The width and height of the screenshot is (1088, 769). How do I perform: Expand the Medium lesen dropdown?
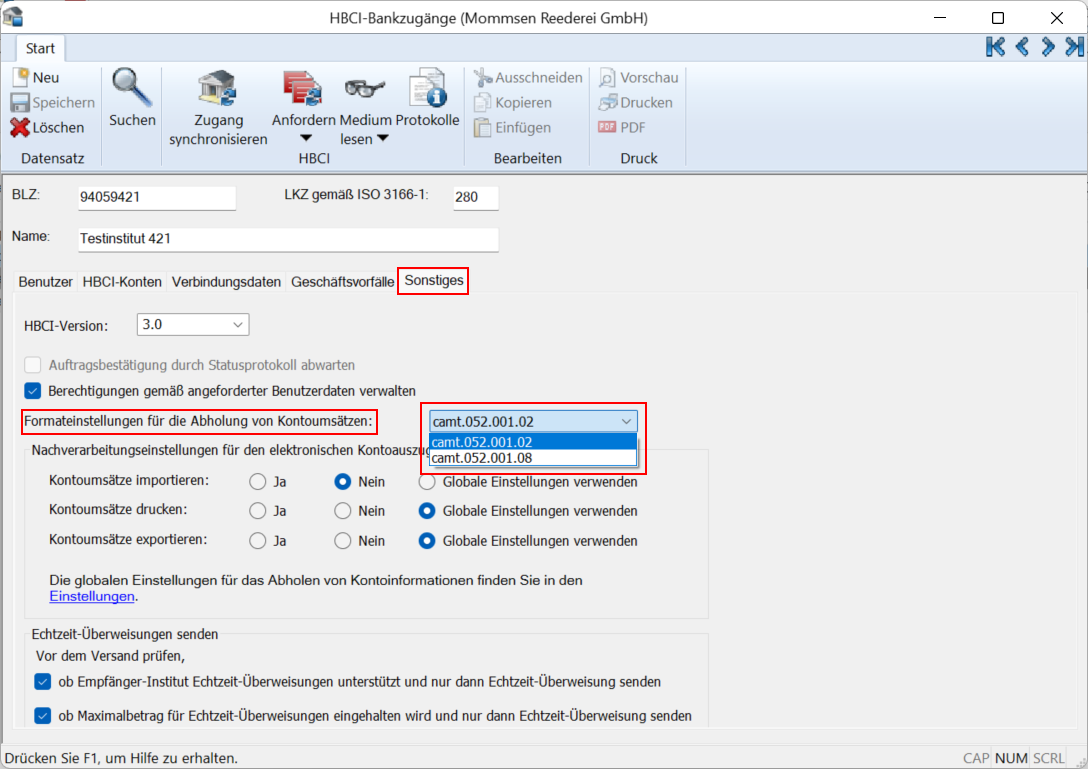pyautogui.click(x=381, y=138)
